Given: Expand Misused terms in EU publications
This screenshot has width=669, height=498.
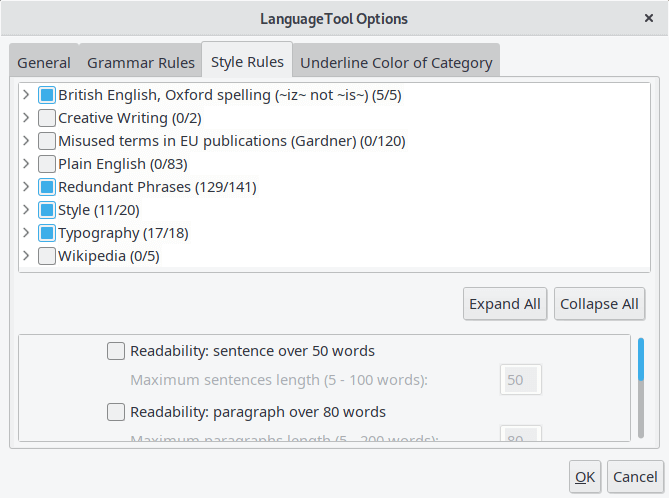Looking at the screenshot, I should click(x=26, y=141).
